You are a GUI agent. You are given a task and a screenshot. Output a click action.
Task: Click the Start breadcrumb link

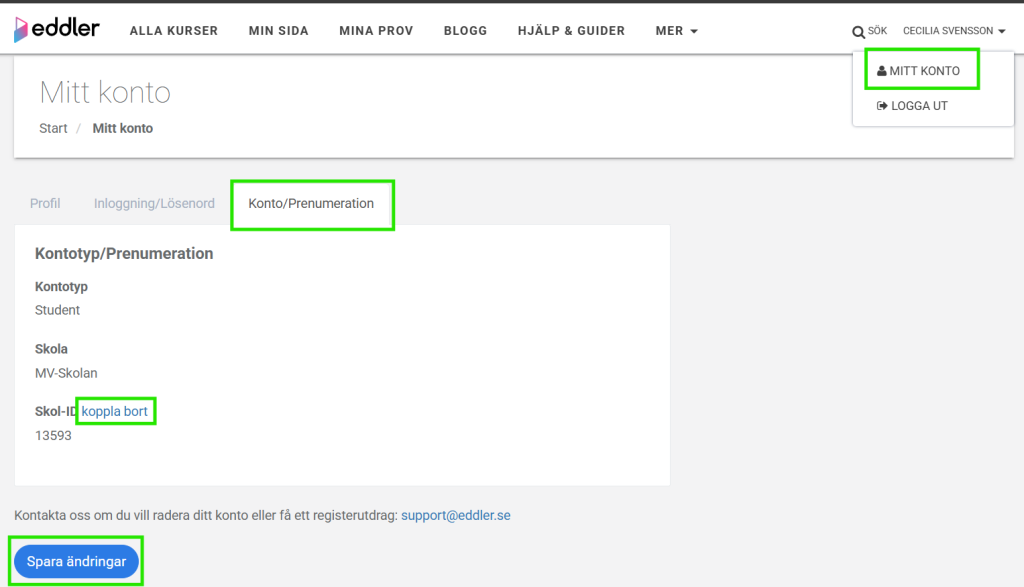[53, 128]
